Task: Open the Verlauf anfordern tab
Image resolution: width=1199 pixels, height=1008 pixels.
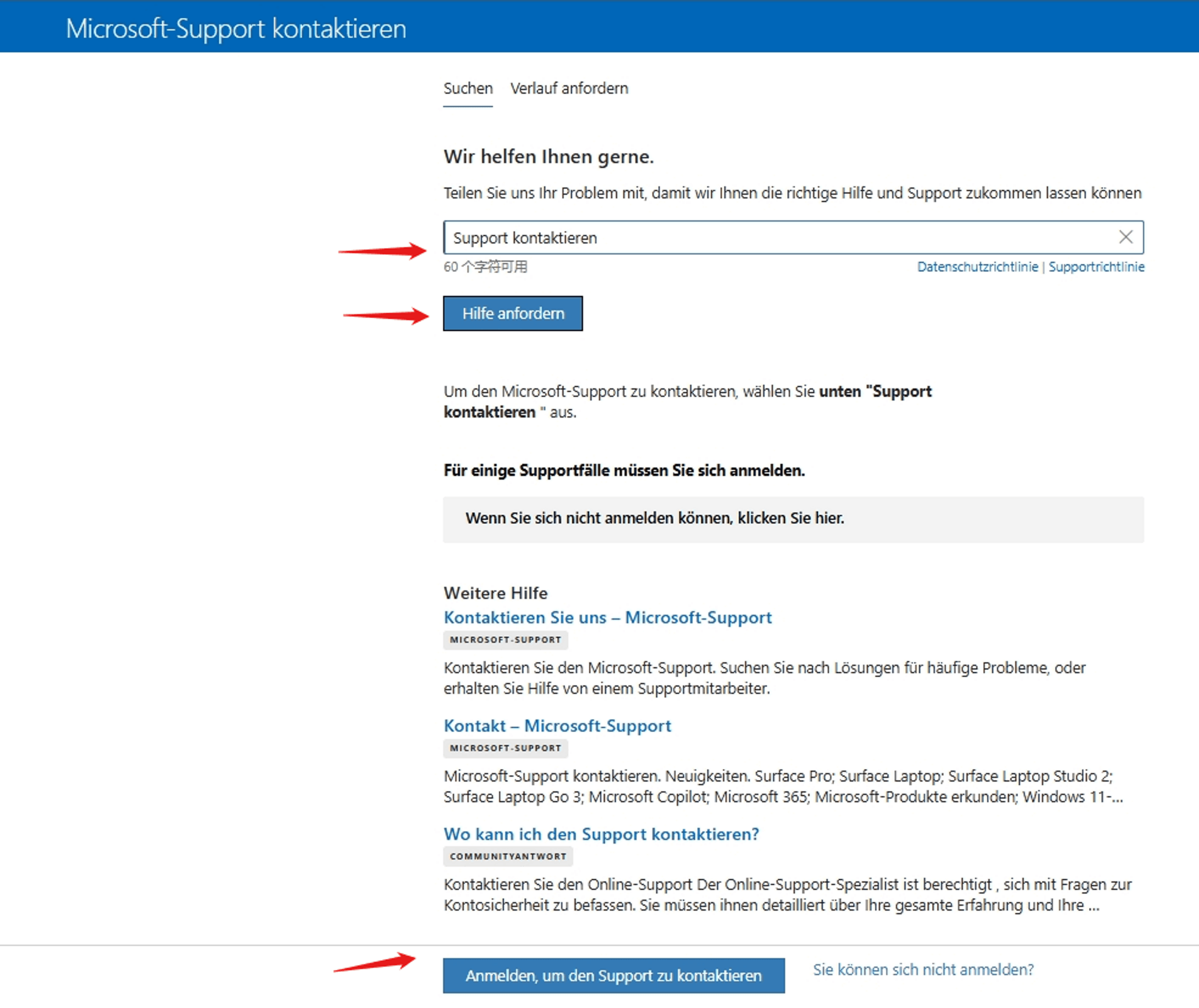Action: point(569,89)
